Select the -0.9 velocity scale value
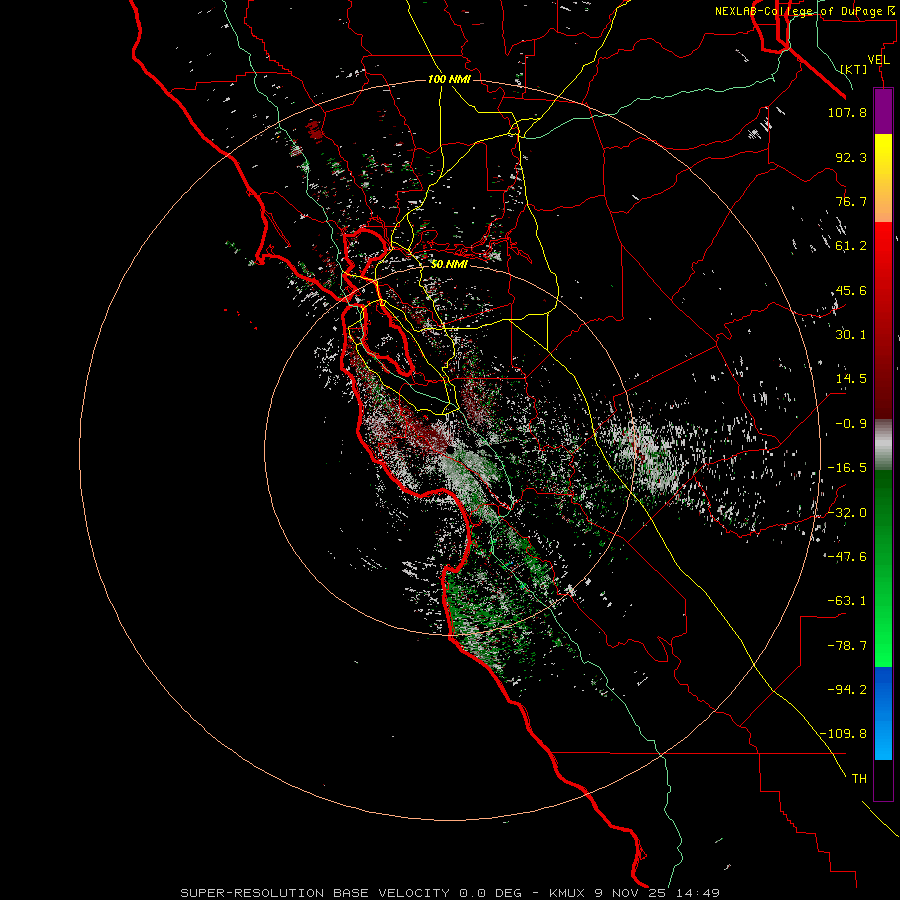The width and height of the screenshot is (900, 900). coord(851,424)
